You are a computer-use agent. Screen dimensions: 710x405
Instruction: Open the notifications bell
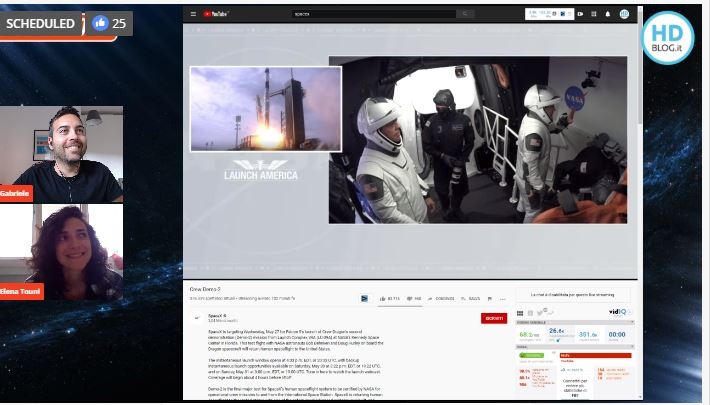point(608,14)
